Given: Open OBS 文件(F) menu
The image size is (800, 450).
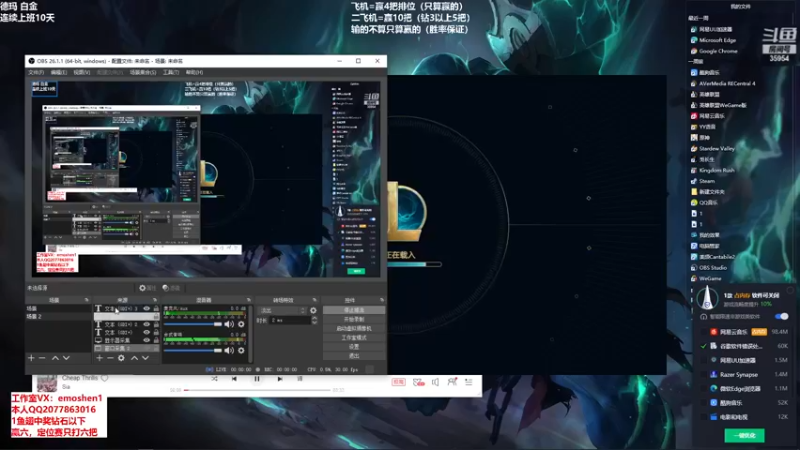Looking at the screenshot, I should click(x=36, y=72).
